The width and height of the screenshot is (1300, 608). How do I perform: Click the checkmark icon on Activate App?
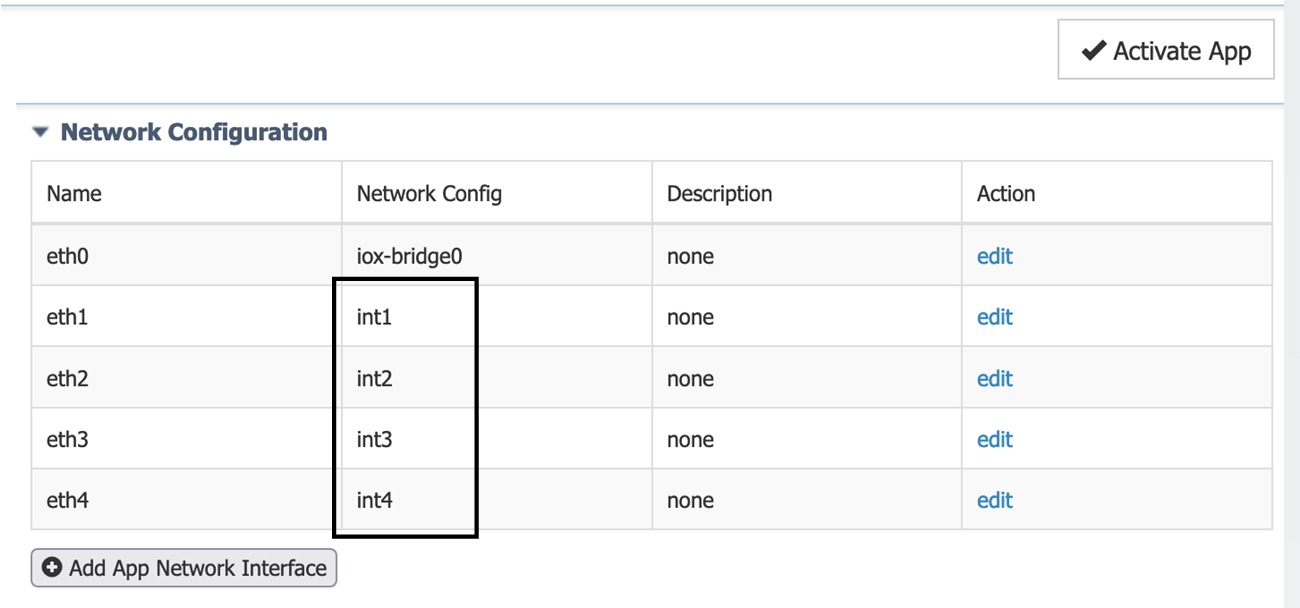click(x=1096, y=49)
